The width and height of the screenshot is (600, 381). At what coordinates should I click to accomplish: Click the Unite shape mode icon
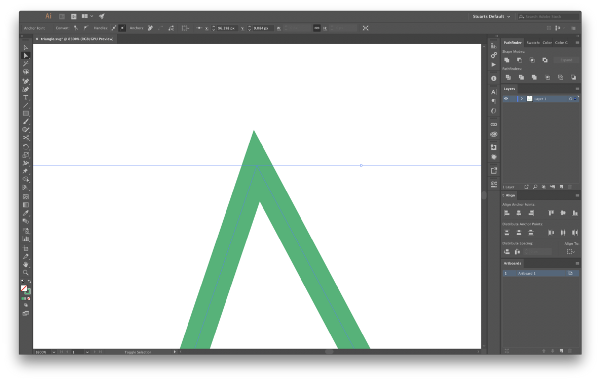click(x=507, y=60)
